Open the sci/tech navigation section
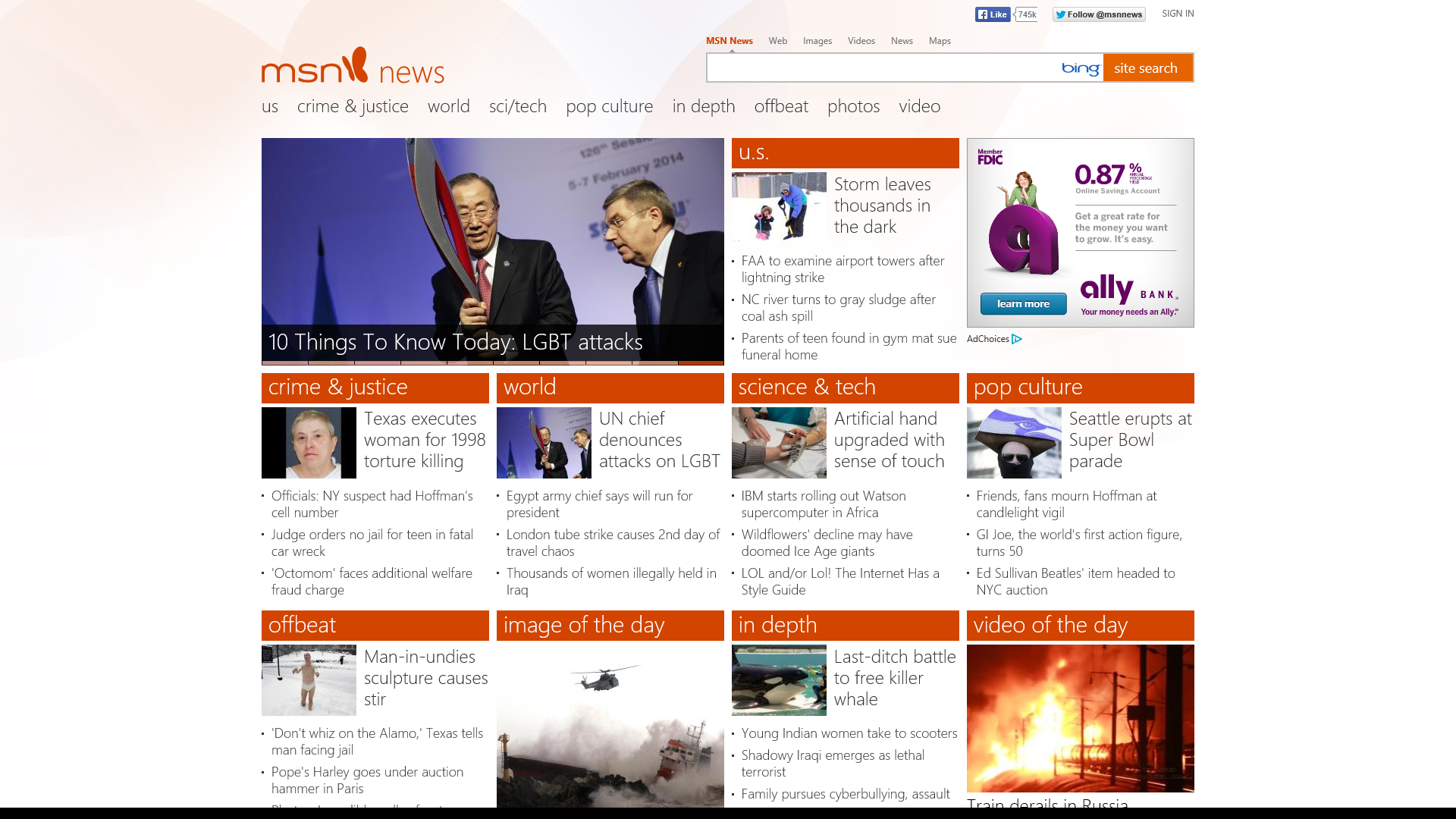The image size is (1456, 819). 517,106
